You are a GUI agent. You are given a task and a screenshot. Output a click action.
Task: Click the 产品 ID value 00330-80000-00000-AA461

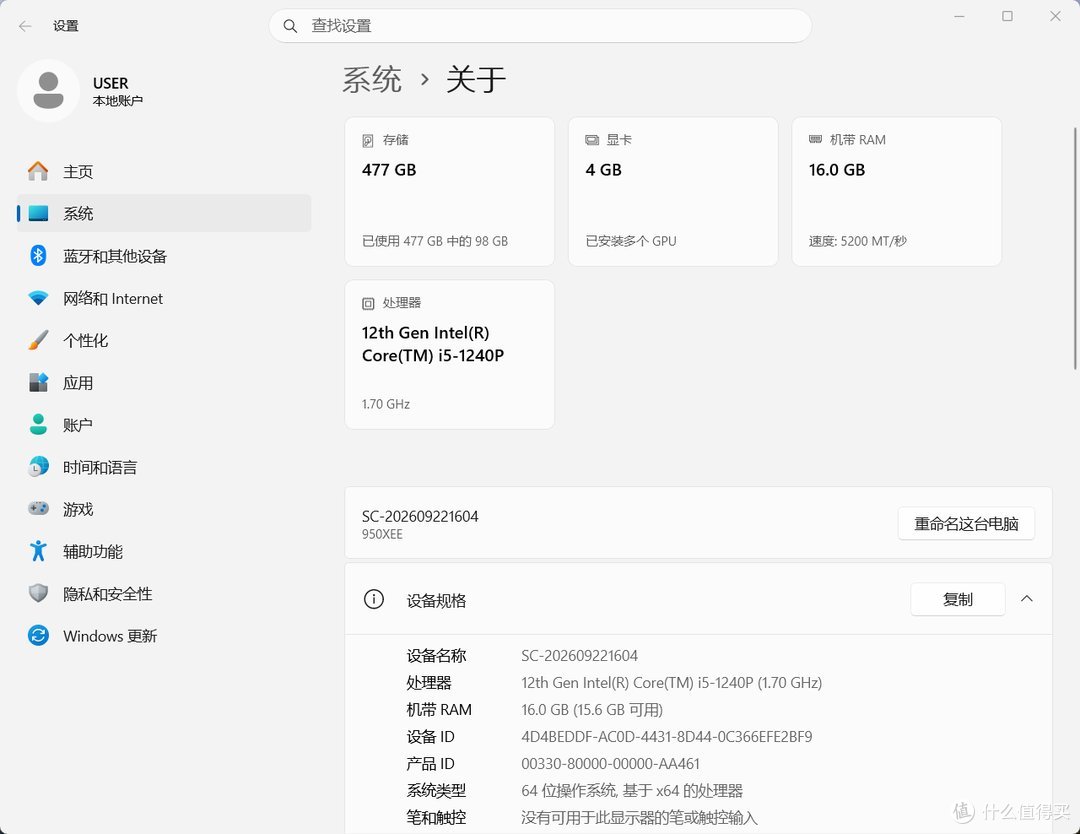coord(610,764)
